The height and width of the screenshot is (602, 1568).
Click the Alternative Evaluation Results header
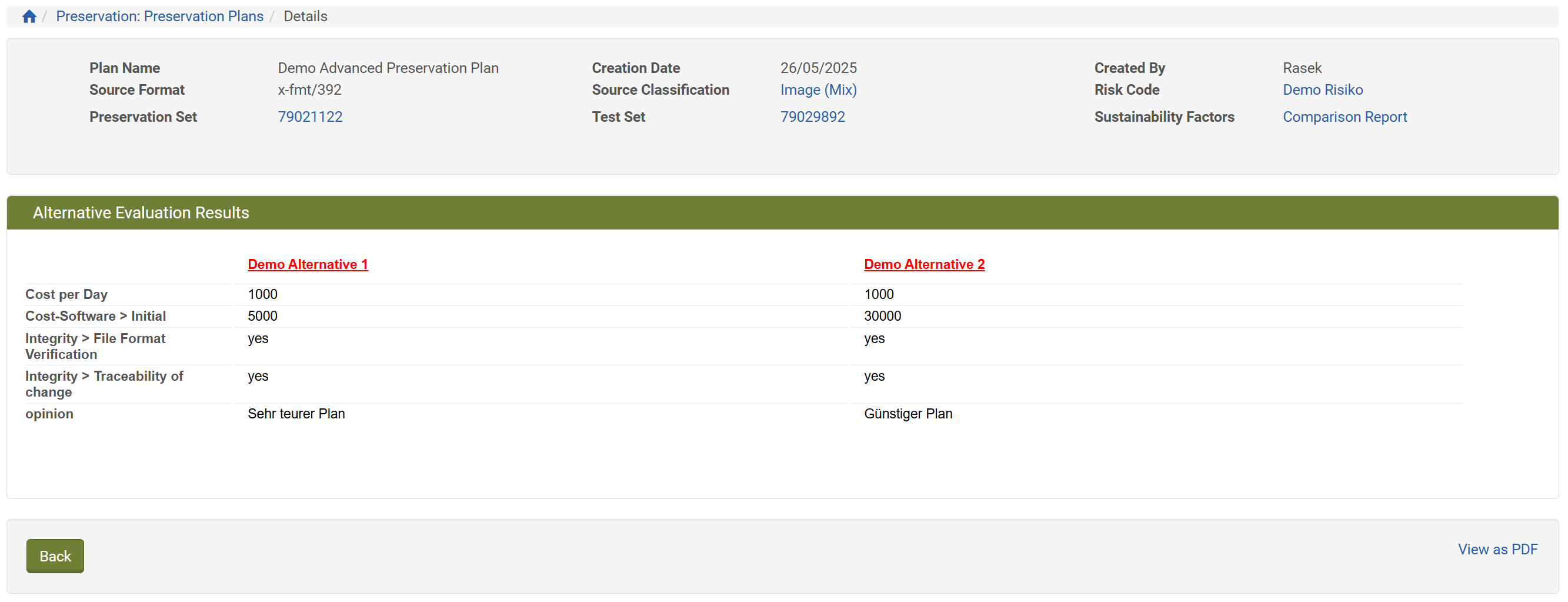141,212
